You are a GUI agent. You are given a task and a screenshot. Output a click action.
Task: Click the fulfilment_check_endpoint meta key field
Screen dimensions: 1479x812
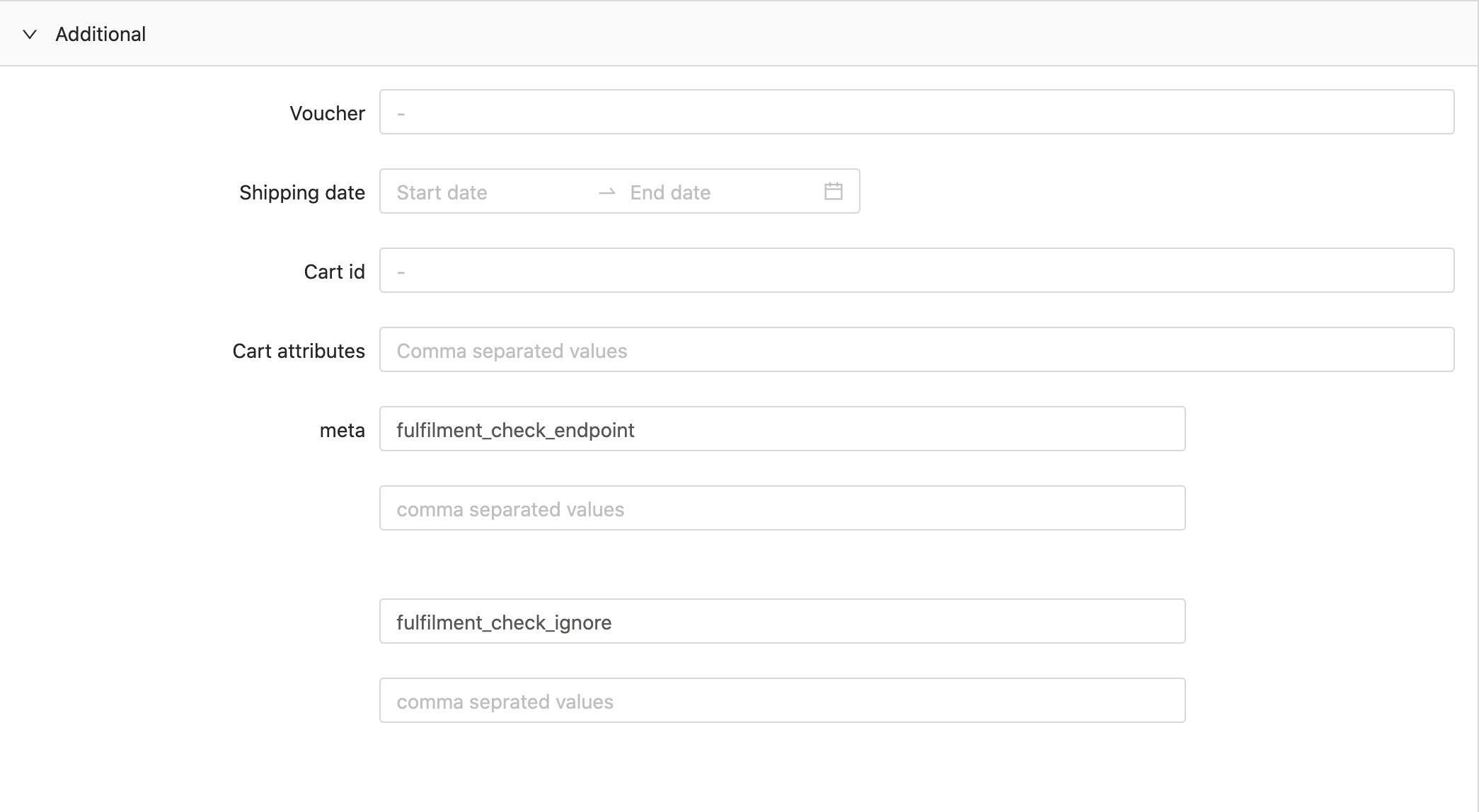click(782, 429)
